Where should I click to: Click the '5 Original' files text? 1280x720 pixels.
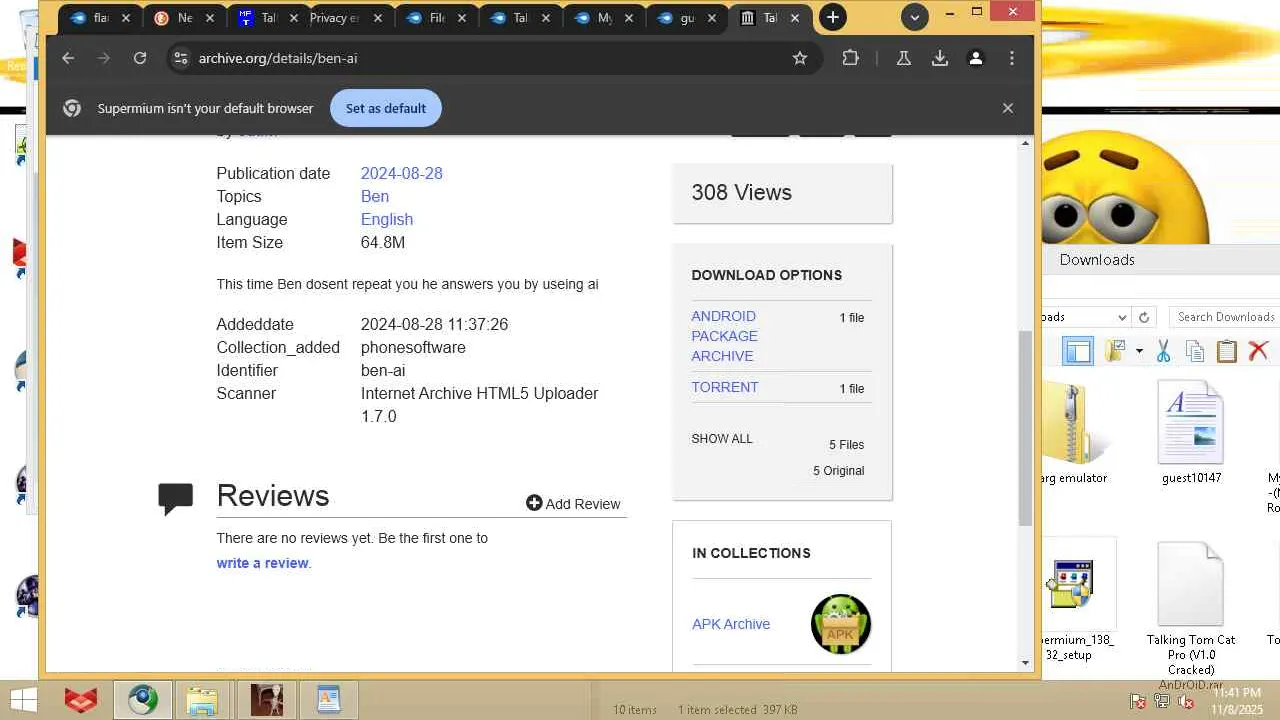(x=839, y=471)
